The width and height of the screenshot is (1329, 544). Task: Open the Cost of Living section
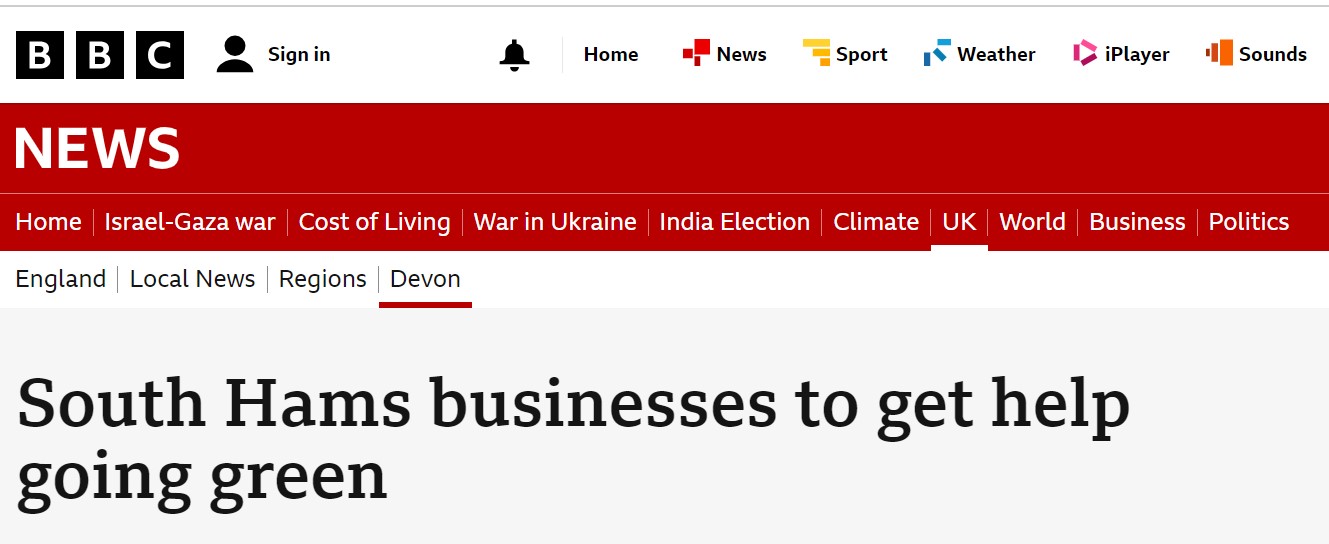[x=374, y=222]
